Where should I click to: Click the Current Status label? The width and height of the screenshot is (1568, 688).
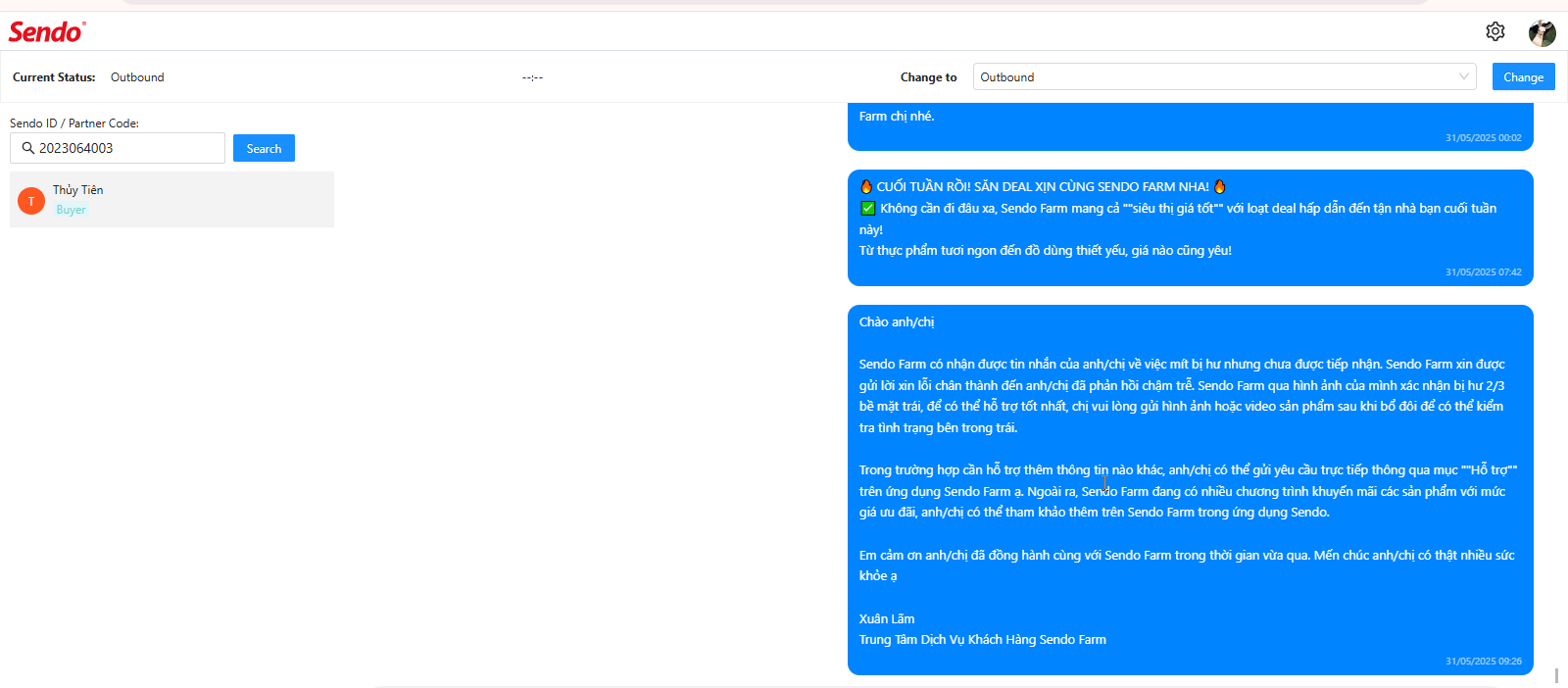click(x=54, y=77)
